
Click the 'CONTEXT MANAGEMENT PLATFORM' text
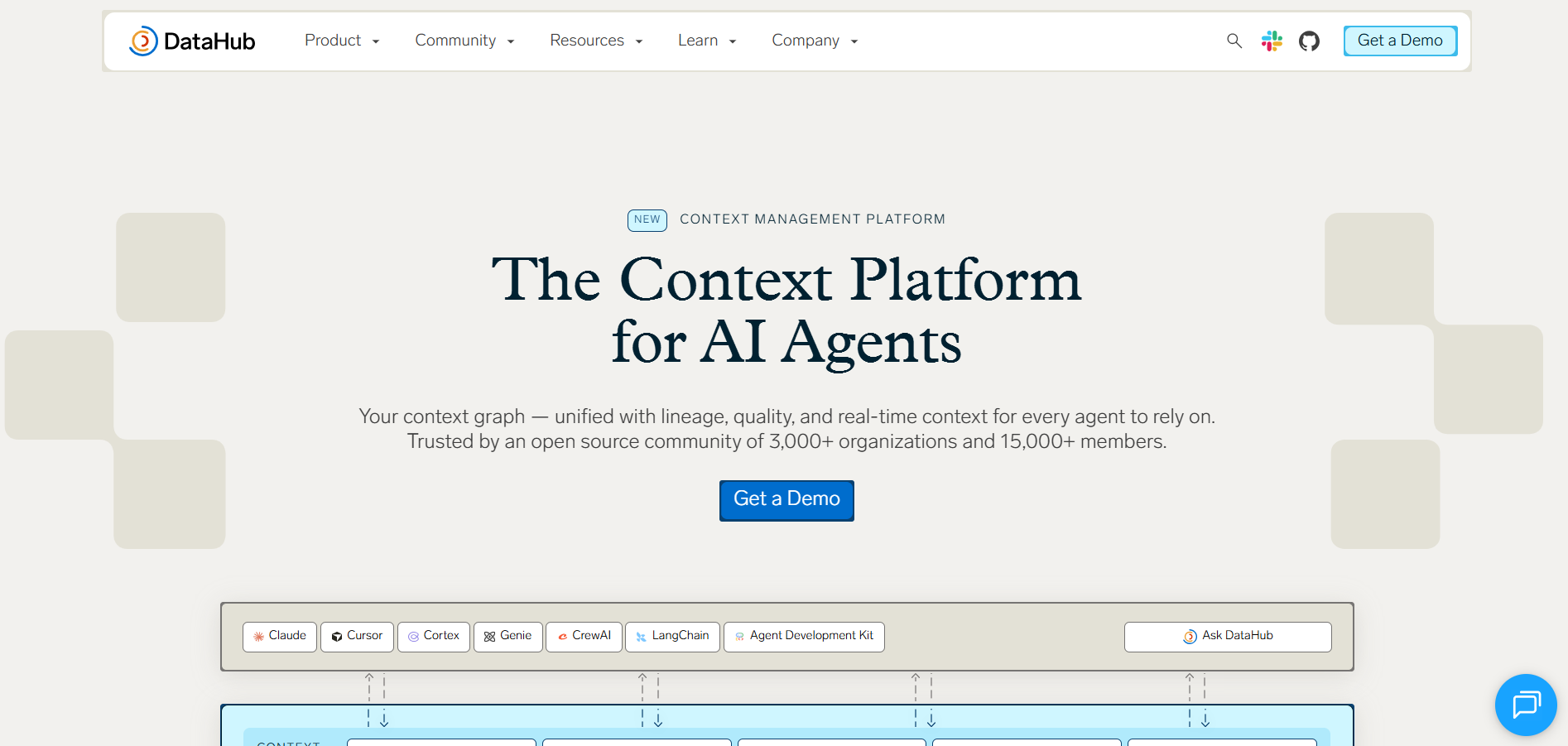pyautogui.click(x=812, y=219)
